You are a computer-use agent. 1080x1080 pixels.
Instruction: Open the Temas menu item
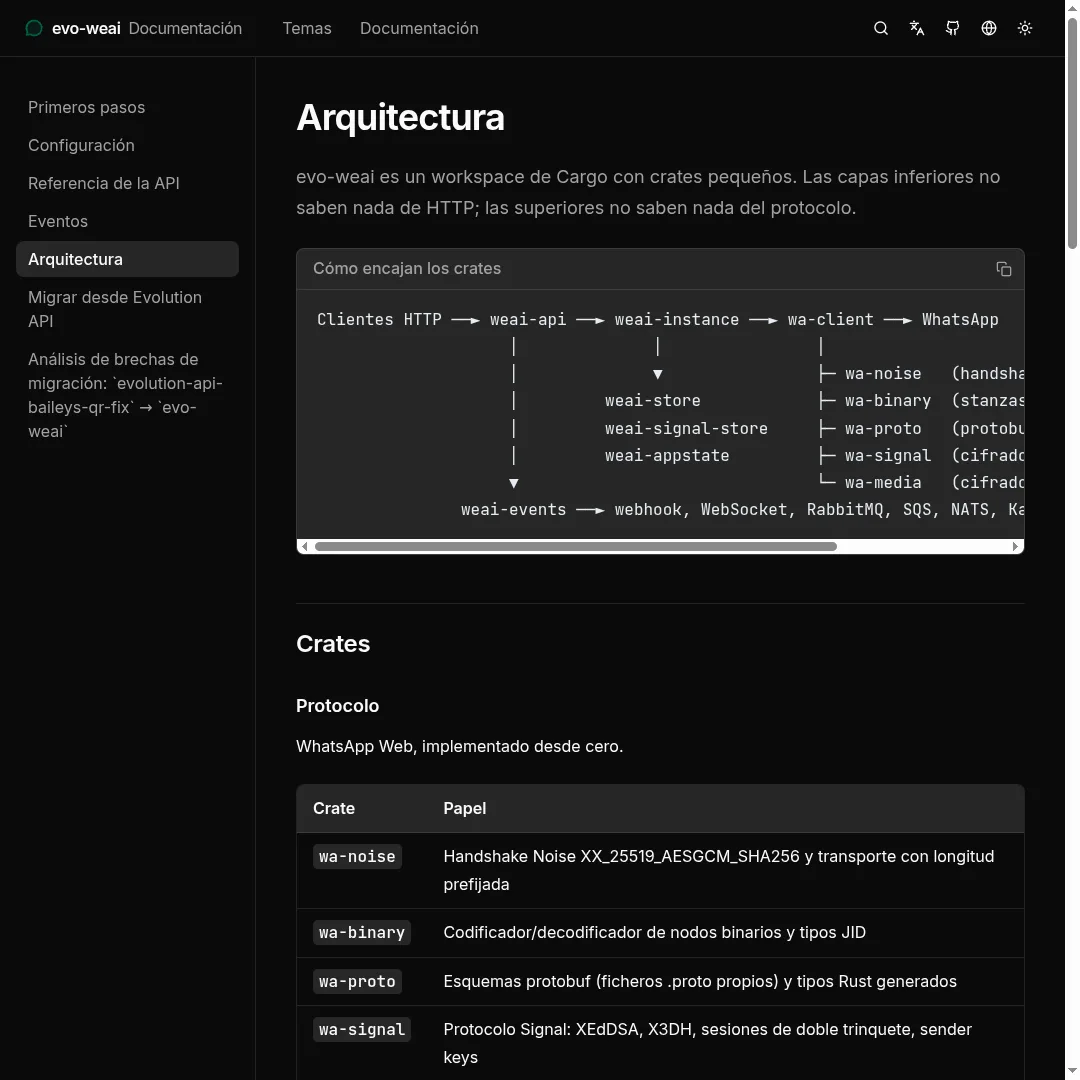coord(307,28)
